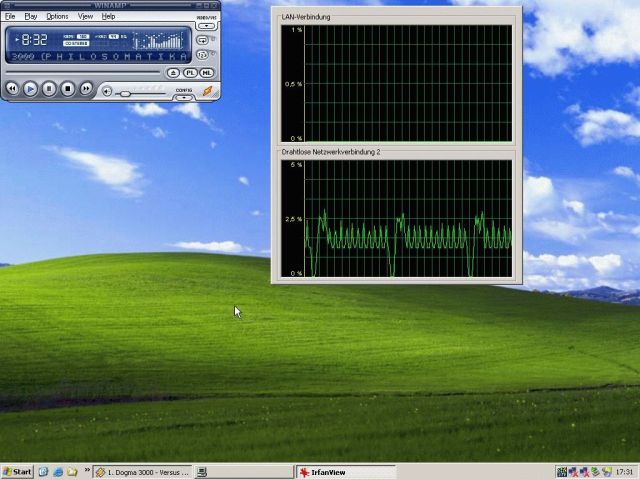Launch Internet Explorer from quick launch

click(58, 472)
